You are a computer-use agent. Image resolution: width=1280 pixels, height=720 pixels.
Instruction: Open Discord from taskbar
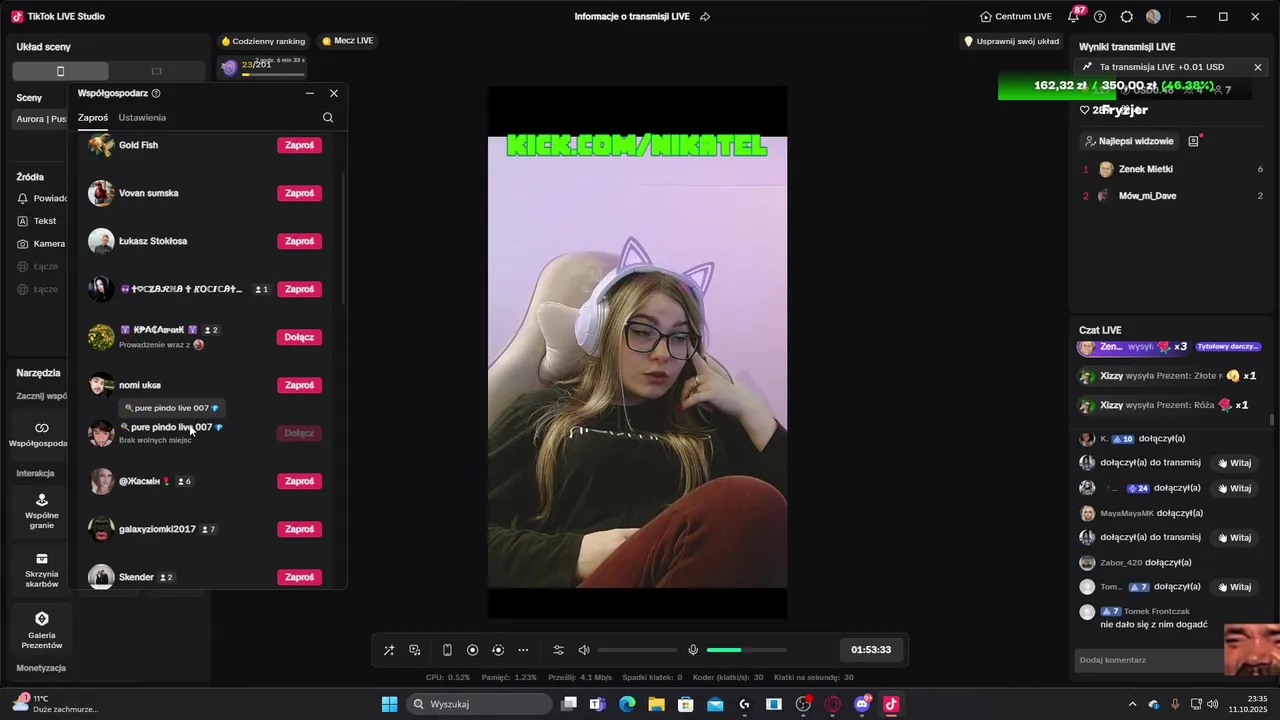[x=862, y=704]
